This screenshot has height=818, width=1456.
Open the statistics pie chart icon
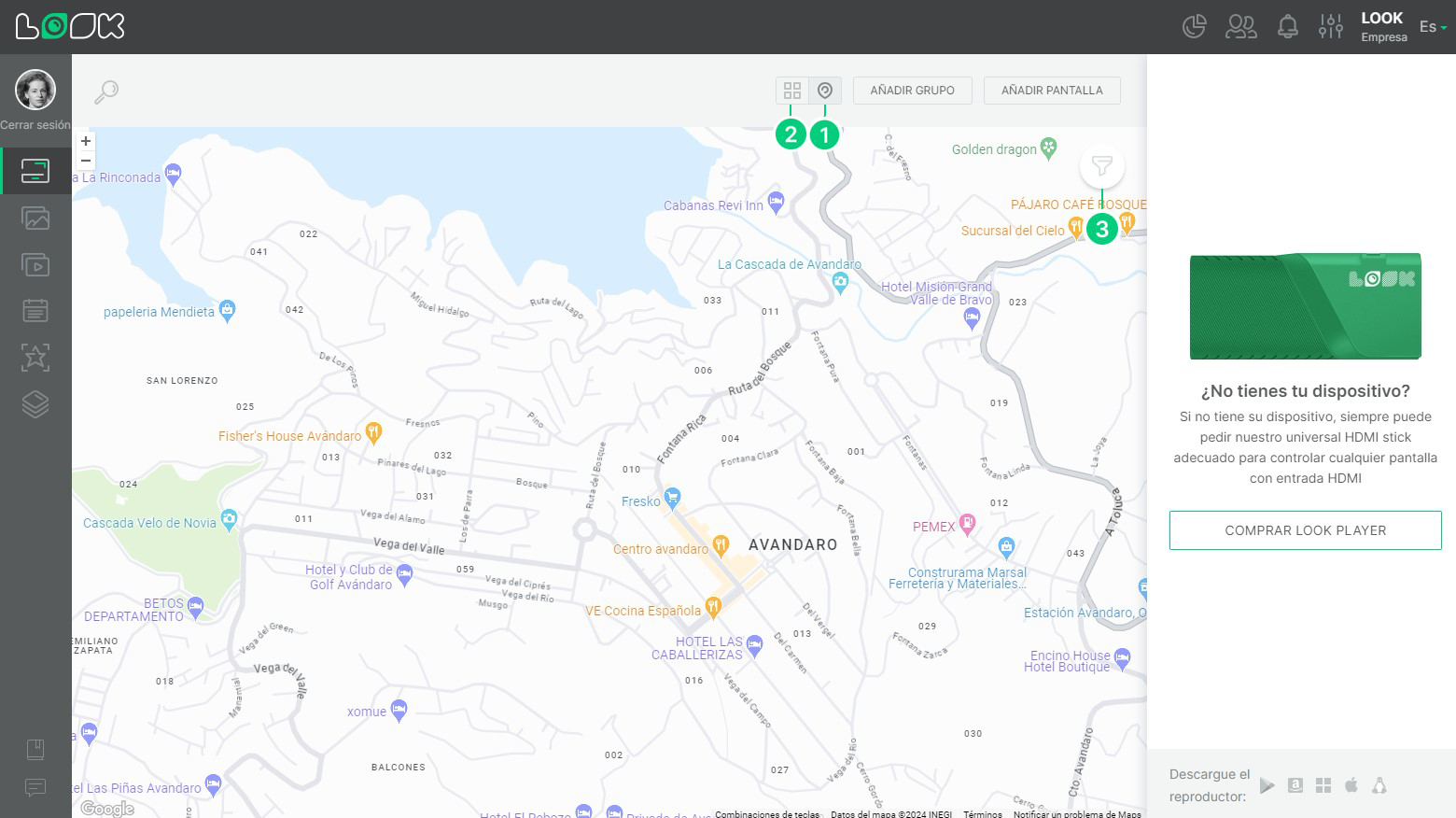1195,26
